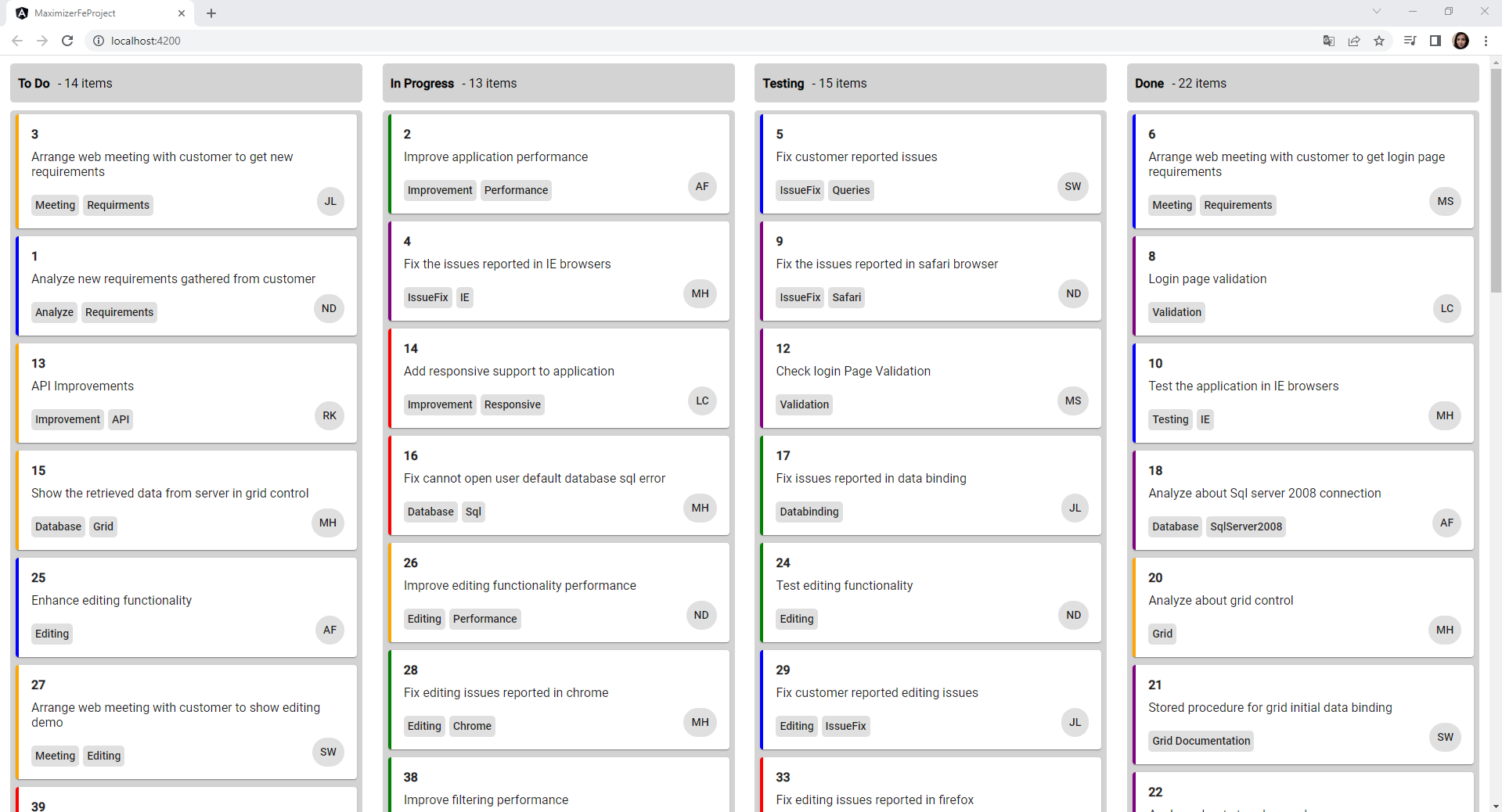Click the MH avatar on Test application in IE browsers
This screenshot has width=1502, height=812.
1444,415
